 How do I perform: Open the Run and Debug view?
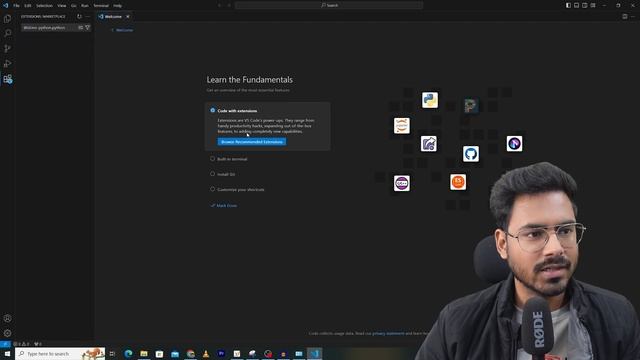(7, 64)
